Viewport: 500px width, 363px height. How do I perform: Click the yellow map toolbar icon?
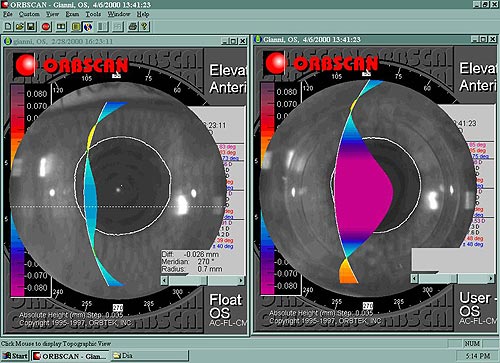point(76,26)
